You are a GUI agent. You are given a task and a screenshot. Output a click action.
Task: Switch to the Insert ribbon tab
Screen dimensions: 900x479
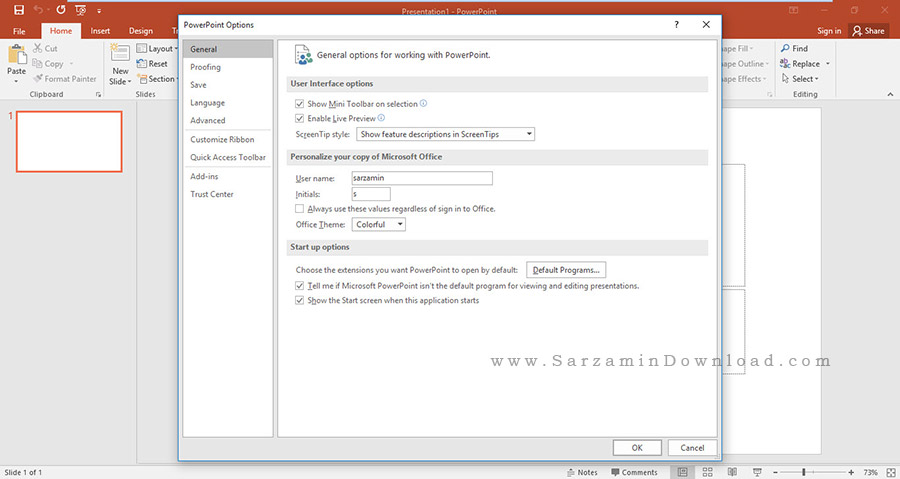(x=100, y=31)
